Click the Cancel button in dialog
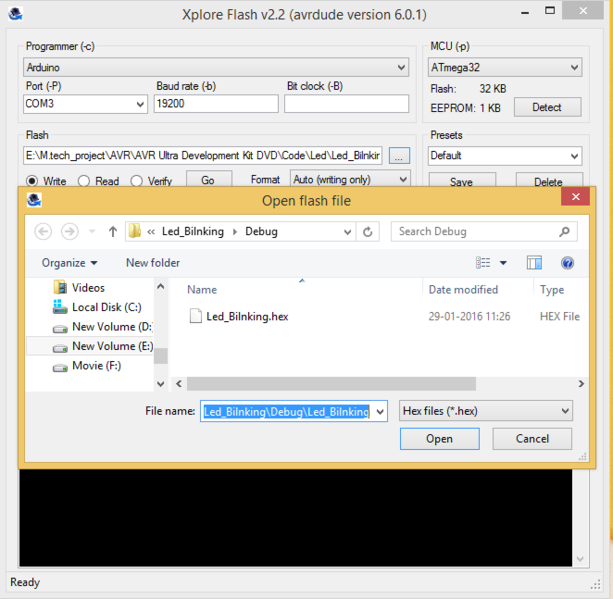This screenshot has height=599, width=613. [532, 439]
